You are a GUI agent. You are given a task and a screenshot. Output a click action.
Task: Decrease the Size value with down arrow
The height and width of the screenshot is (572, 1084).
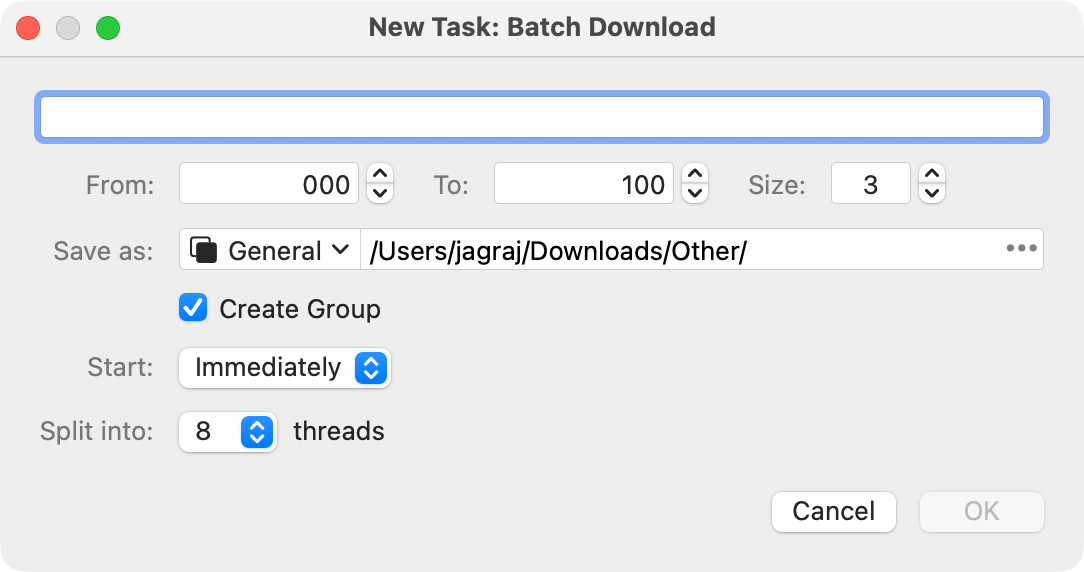(x=932, y=192)
